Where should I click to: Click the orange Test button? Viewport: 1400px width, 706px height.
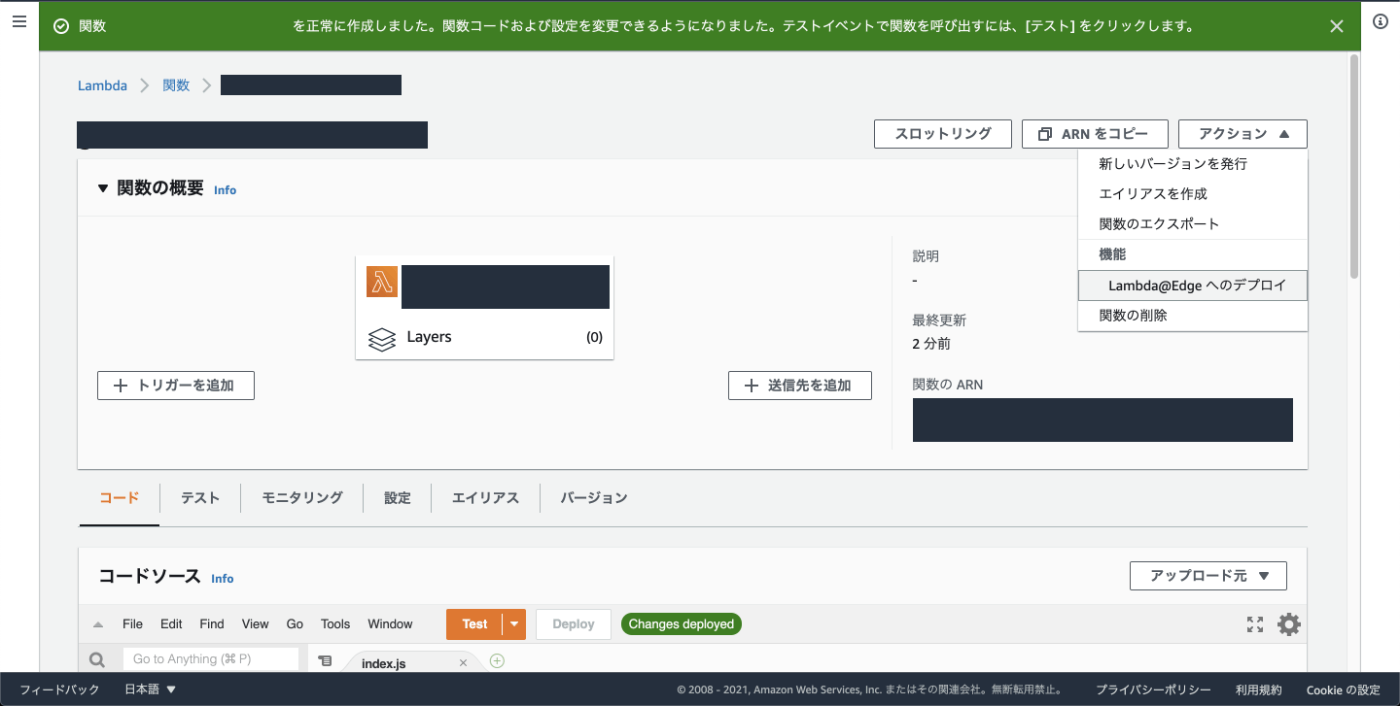pos(475,624)
